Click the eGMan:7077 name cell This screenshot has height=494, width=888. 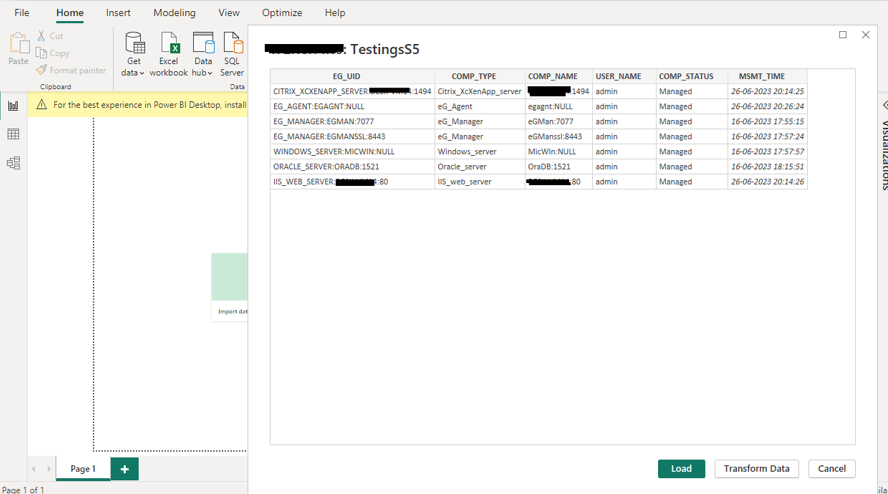click(x=558, y=121)
